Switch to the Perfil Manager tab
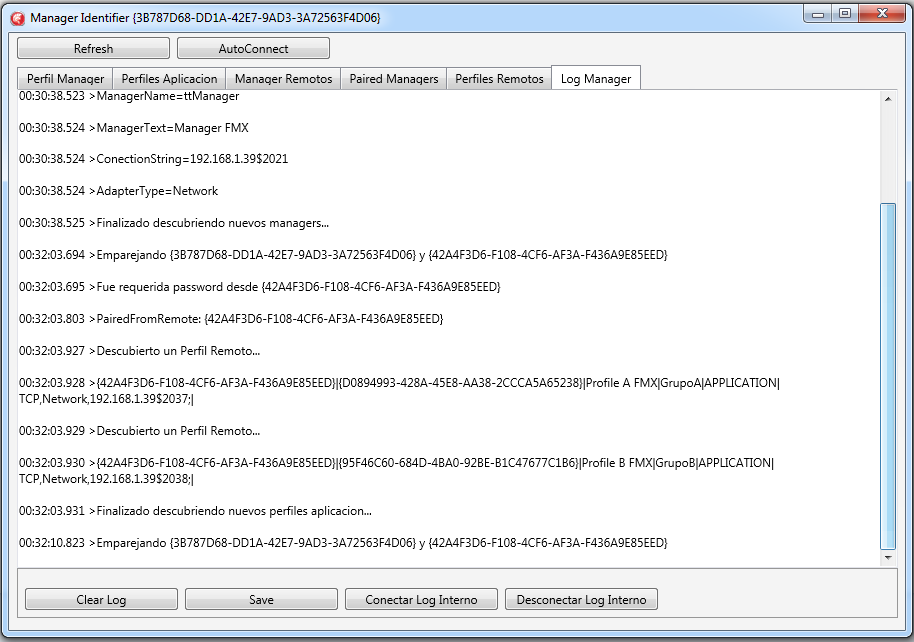The width and height of the screenshot is (914, 642). point(65,79)
